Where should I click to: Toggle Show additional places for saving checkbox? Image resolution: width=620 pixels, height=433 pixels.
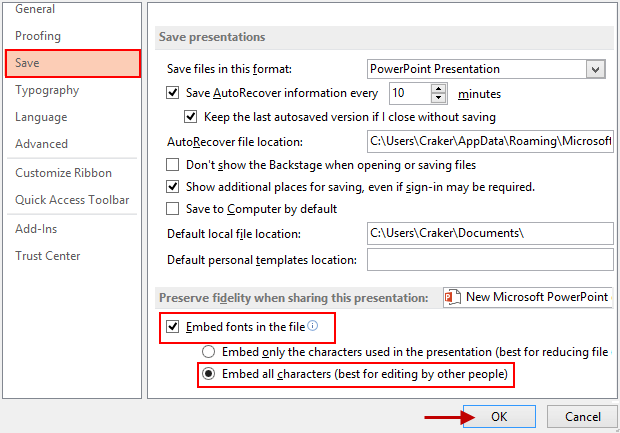pyautogui.click(x=172, y=187)
